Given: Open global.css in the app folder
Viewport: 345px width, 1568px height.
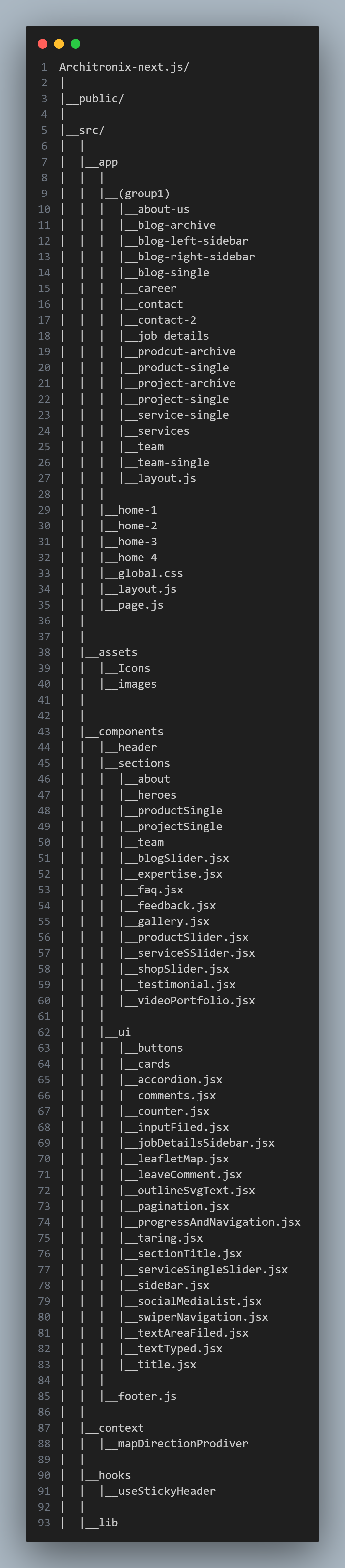Looking at the screenshot, I should click(x=150, y=573).
